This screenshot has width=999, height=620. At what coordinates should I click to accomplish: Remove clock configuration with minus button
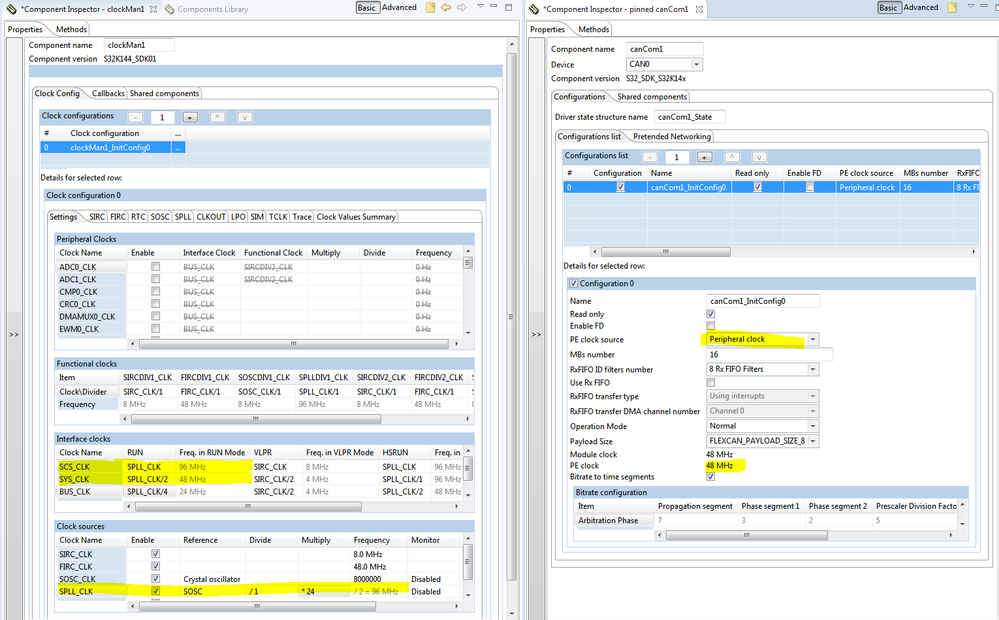pos(135,117)
